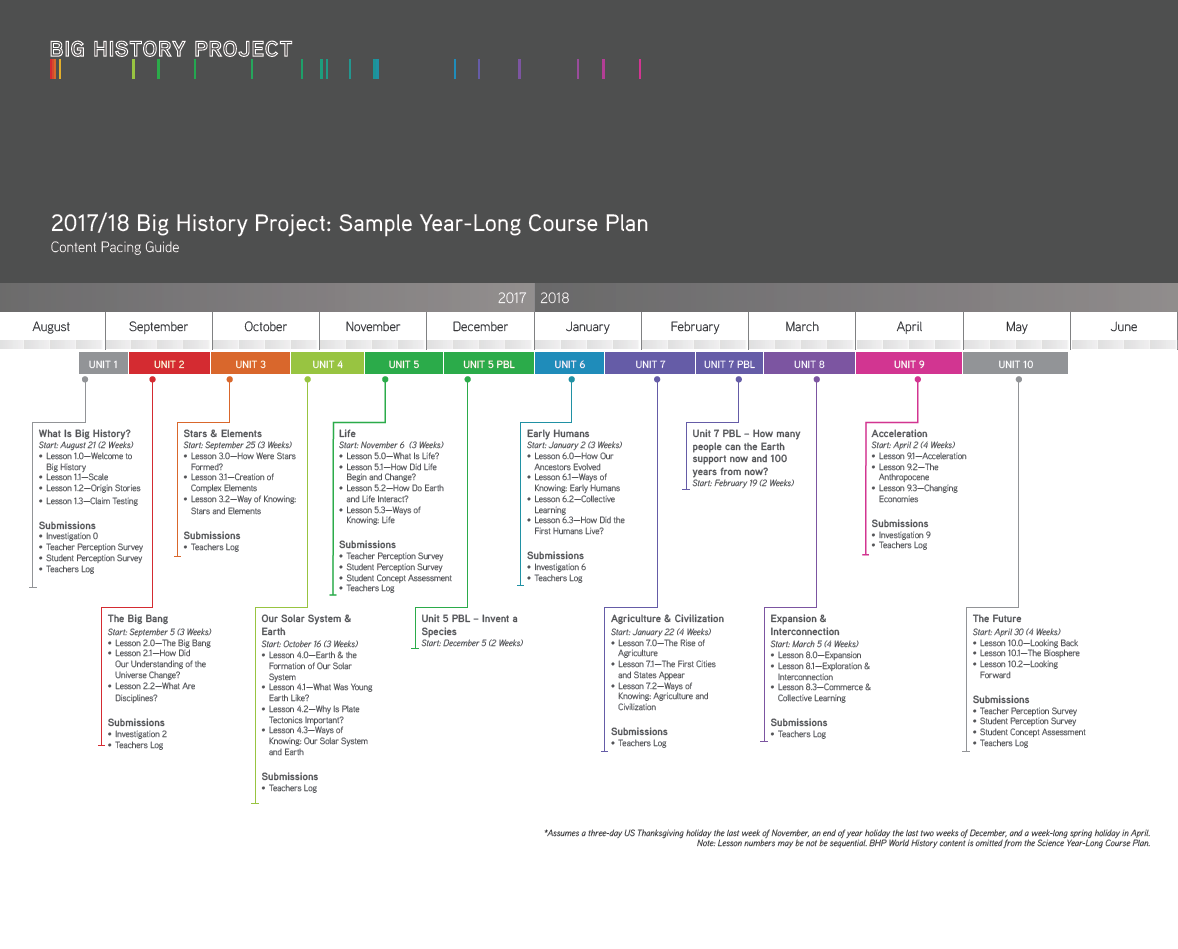Select the UNIT 4 marker
Image resolution: width=1178 pixels, height=949 pixels.
pyautogui.click(x=327, y=363)
